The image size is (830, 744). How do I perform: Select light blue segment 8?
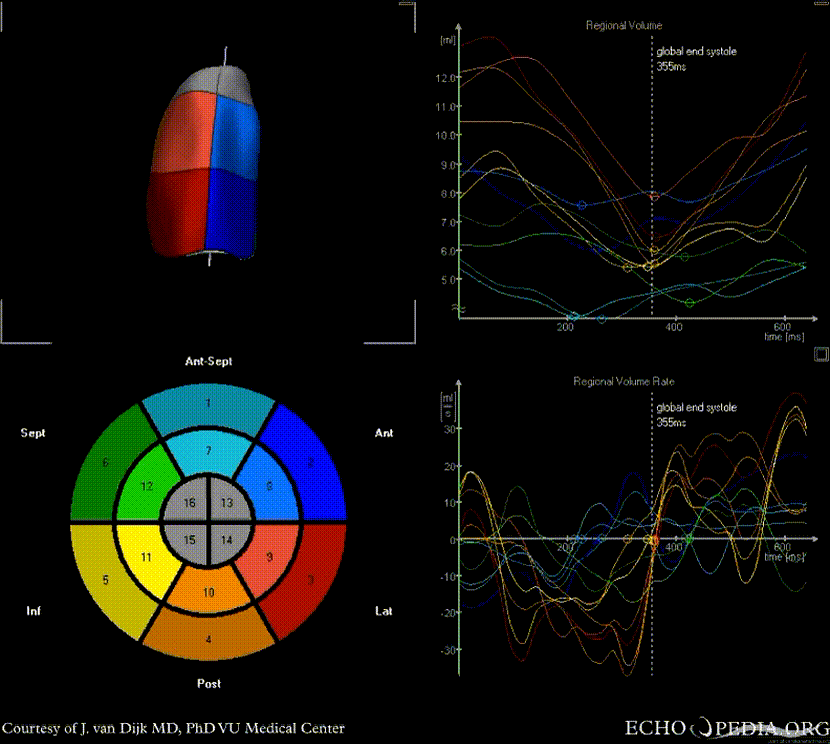(x=268, y=487)
